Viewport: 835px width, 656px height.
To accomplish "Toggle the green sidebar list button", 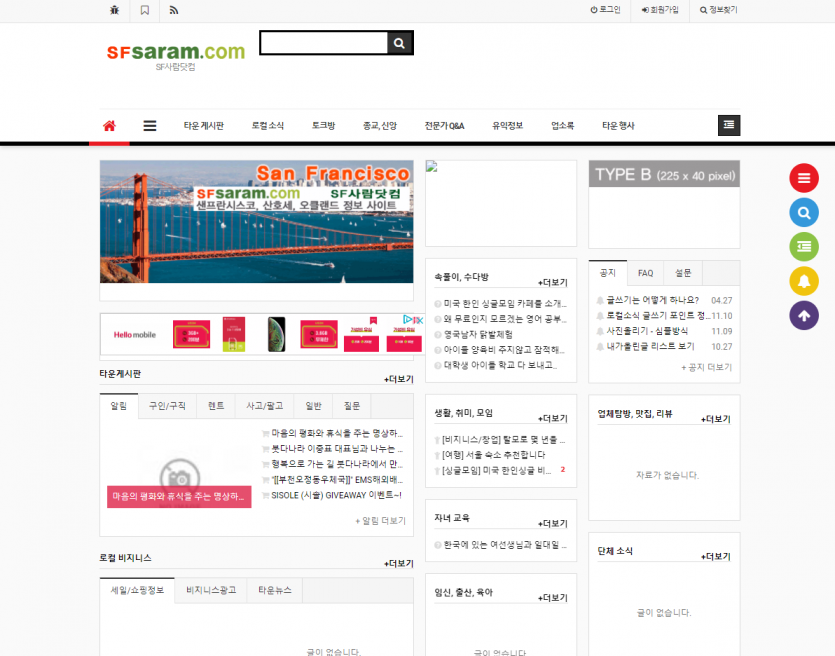I will coord(804,246).
